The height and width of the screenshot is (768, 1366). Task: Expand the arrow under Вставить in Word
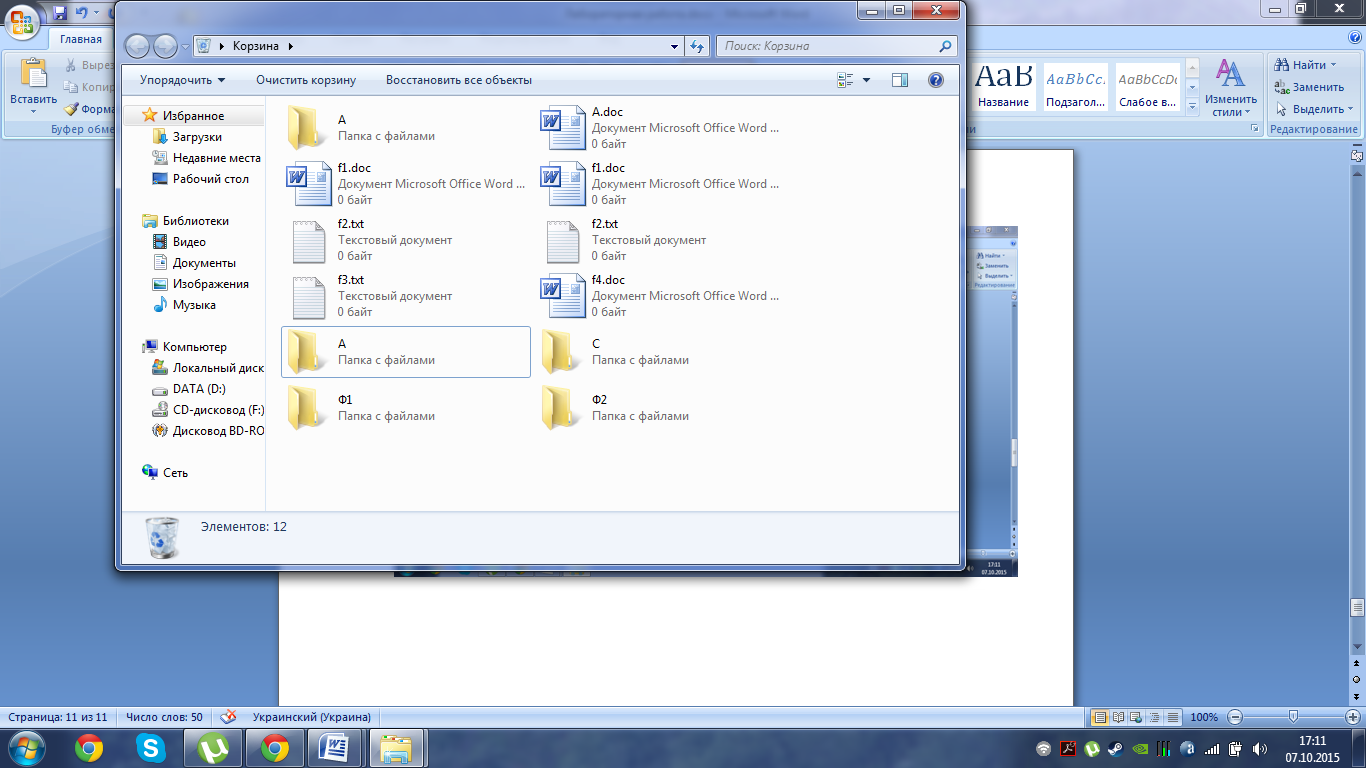34,112
